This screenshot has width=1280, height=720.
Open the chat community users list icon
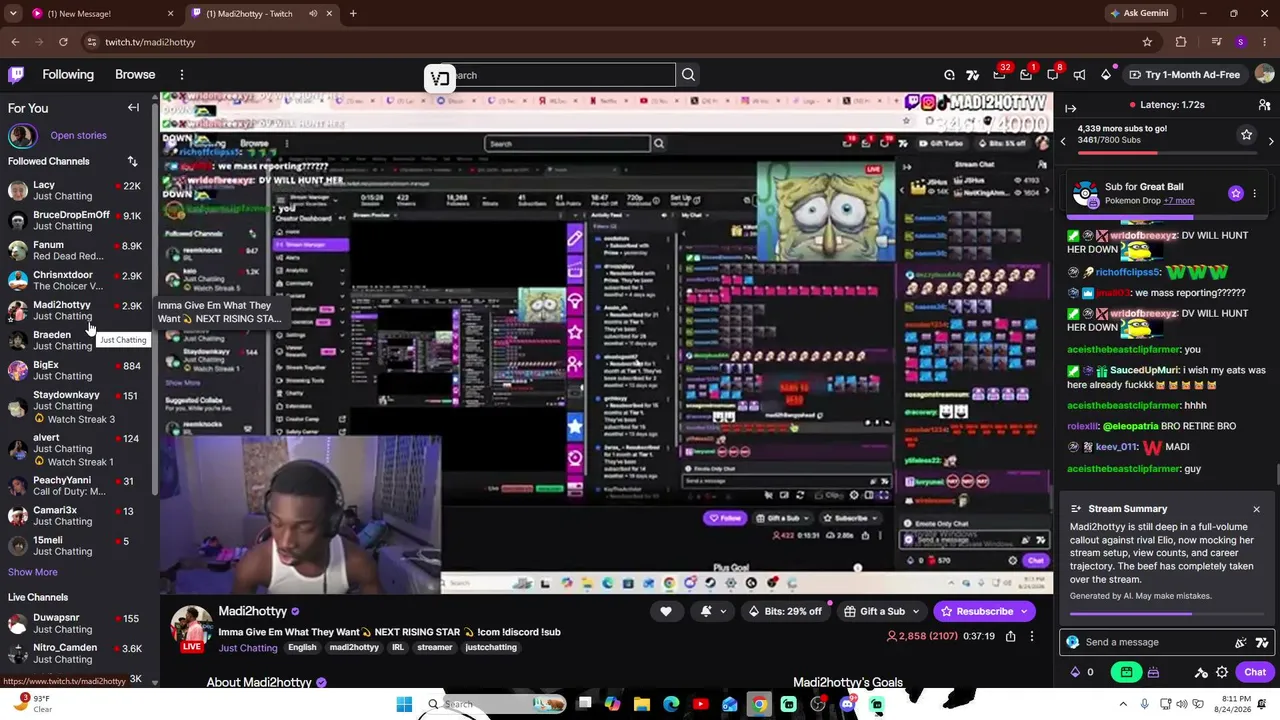(1264, 105)
